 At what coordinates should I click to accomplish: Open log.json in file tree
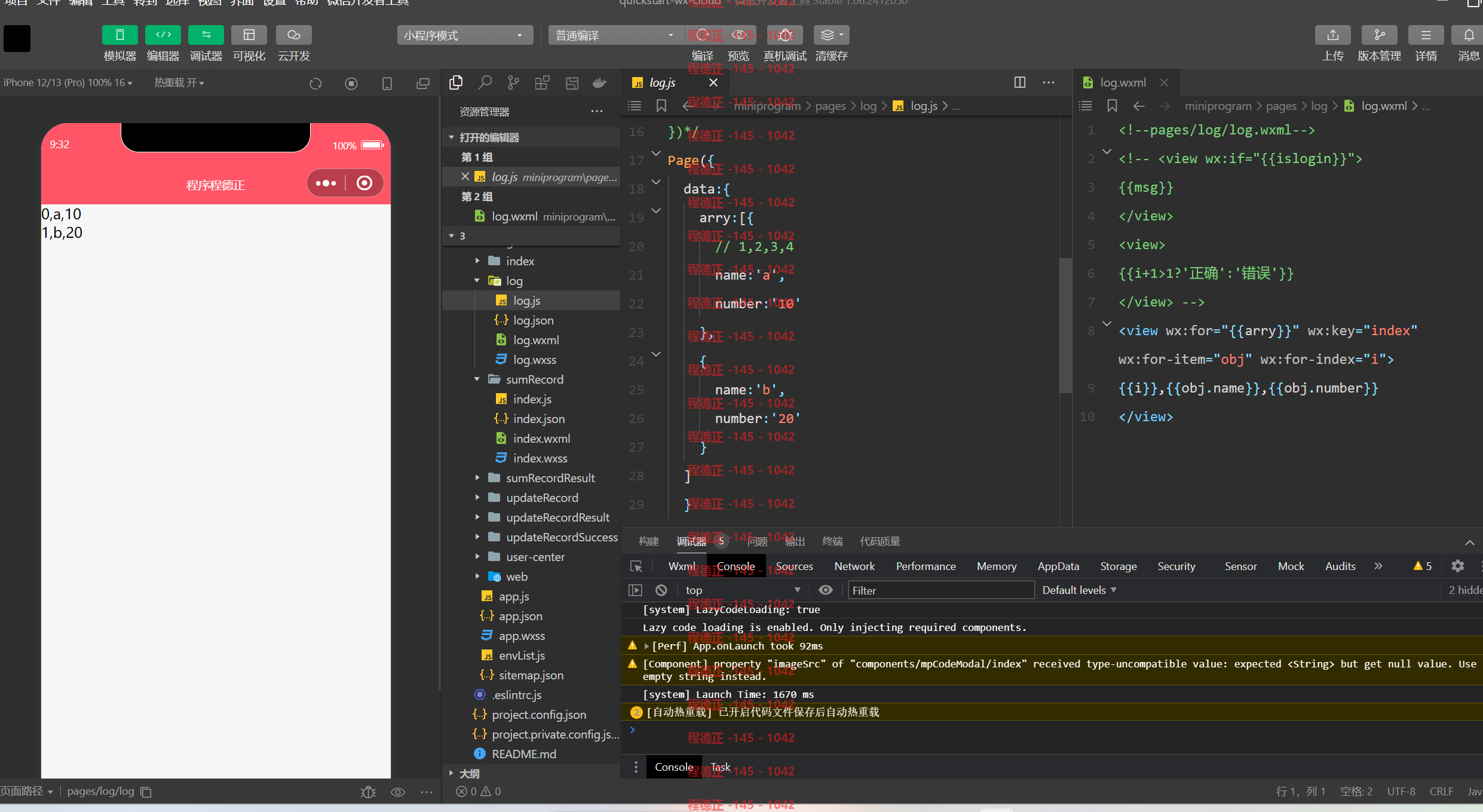[533, 320]
